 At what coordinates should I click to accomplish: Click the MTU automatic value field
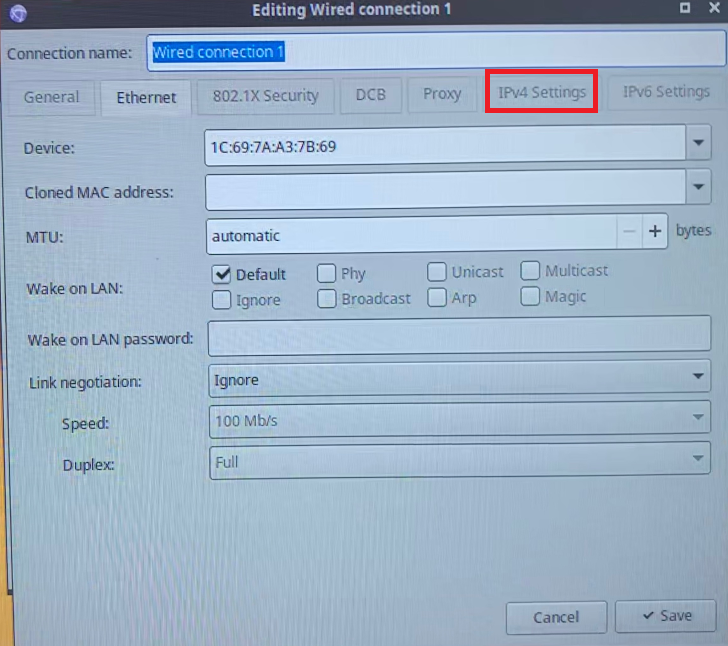(410, 236)
